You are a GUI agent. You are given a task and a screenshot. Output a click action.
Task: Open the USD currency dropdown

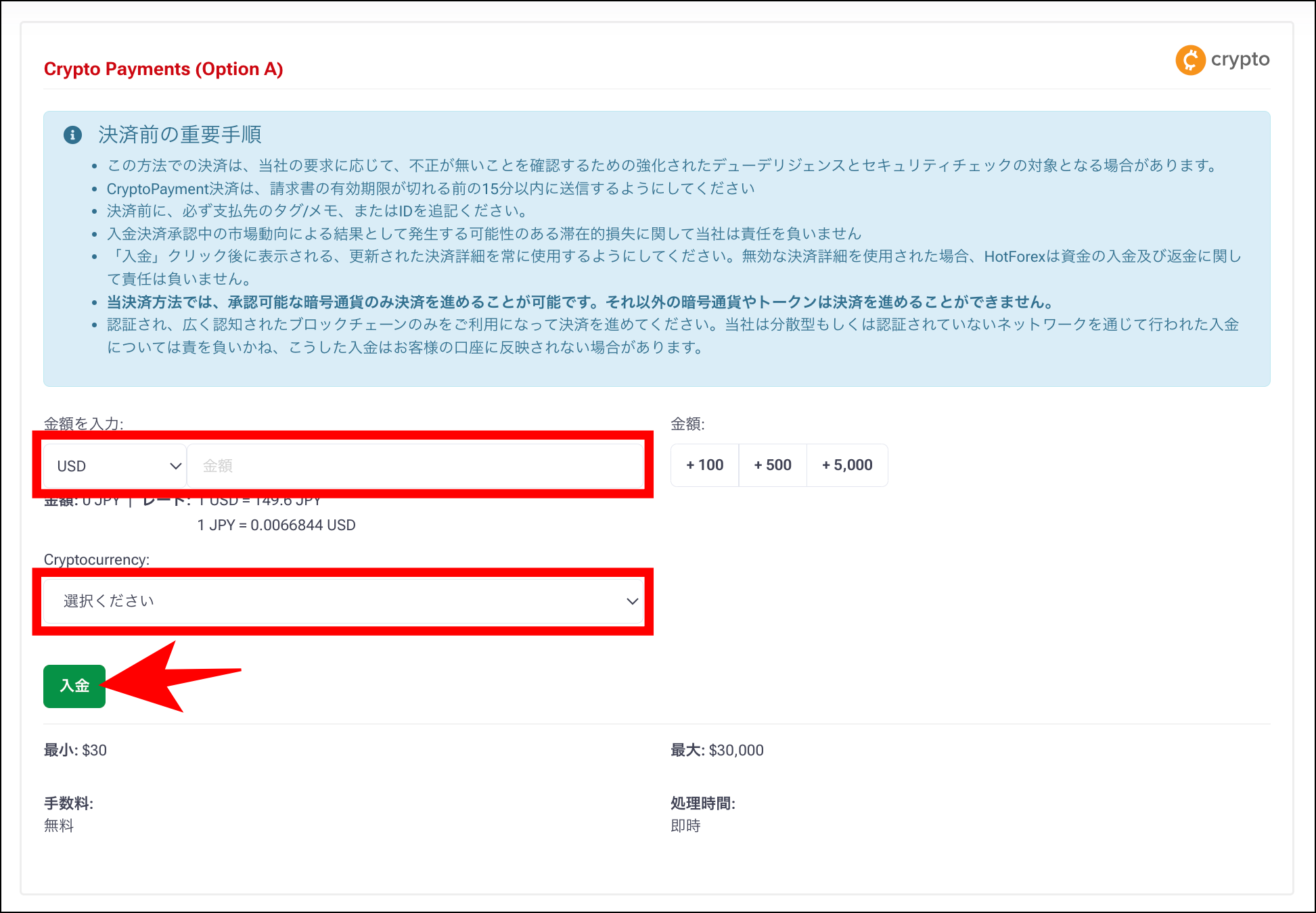tap(114, 465)
